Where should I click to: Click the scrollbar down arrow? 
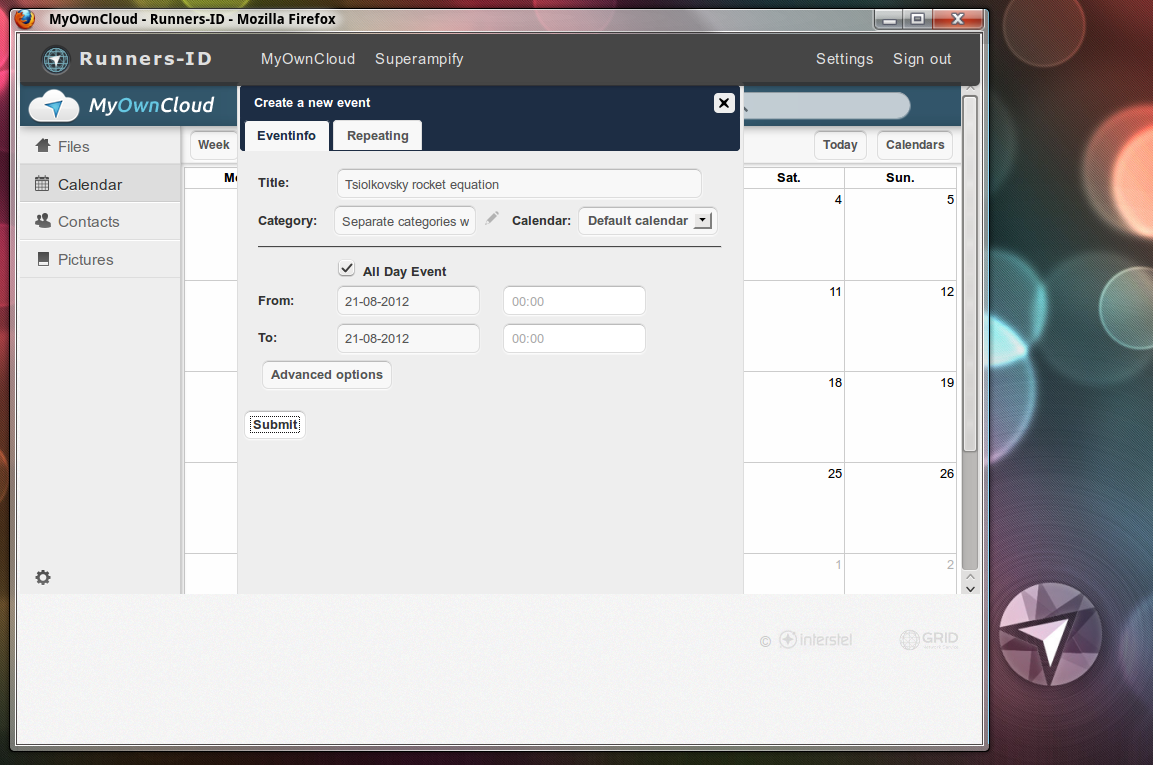pos(970,588)
